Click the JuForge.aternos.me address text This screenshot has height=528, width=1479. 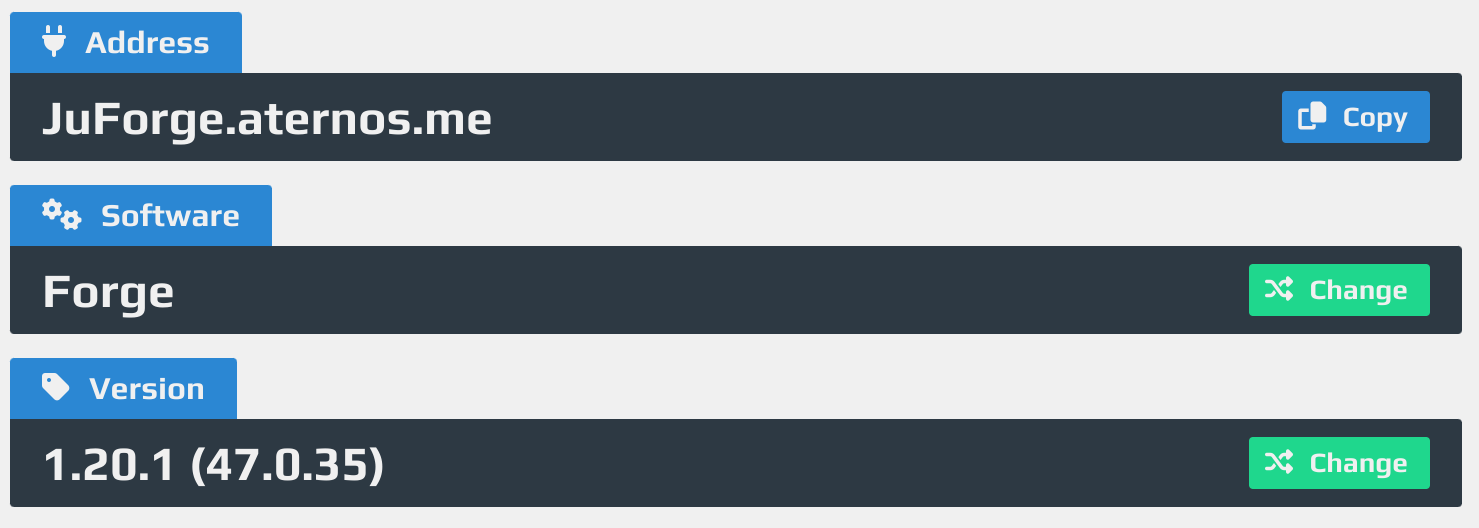[267, 120]
